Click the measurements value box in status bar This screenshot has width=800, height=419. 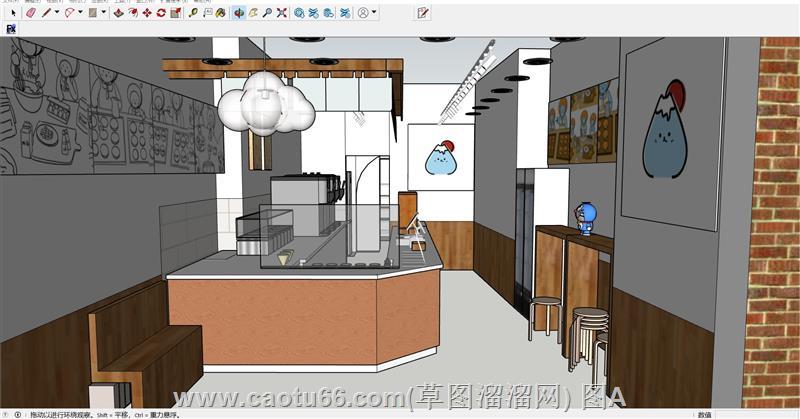pyautogui.click(x=755, y=415)
